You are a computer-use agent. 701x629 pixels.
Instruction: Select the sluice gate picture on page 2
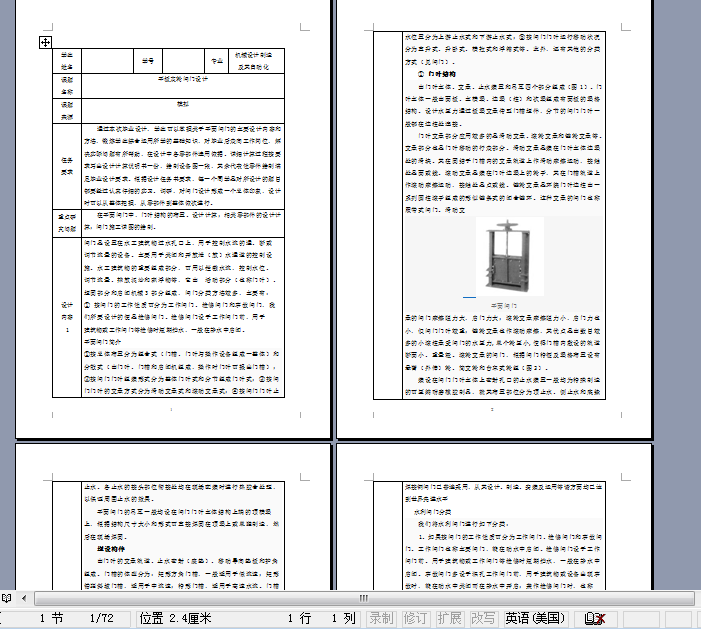tap(510, 256)
